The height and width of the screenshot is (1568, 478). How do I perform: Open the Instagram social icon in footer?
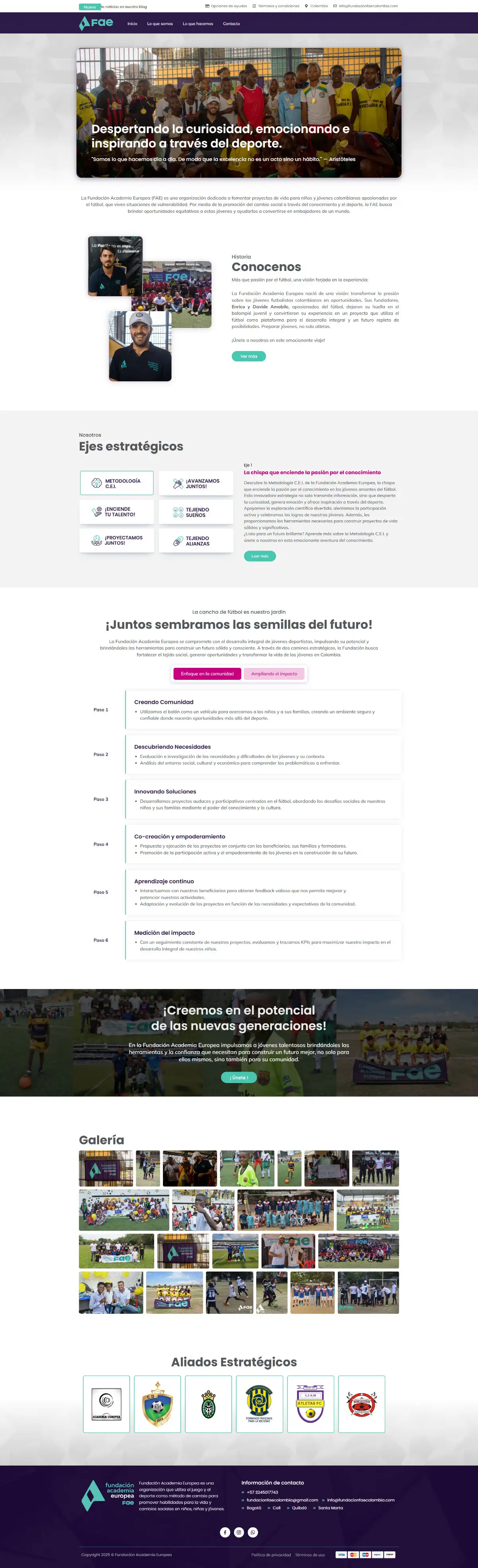(x=239, y=1532)
